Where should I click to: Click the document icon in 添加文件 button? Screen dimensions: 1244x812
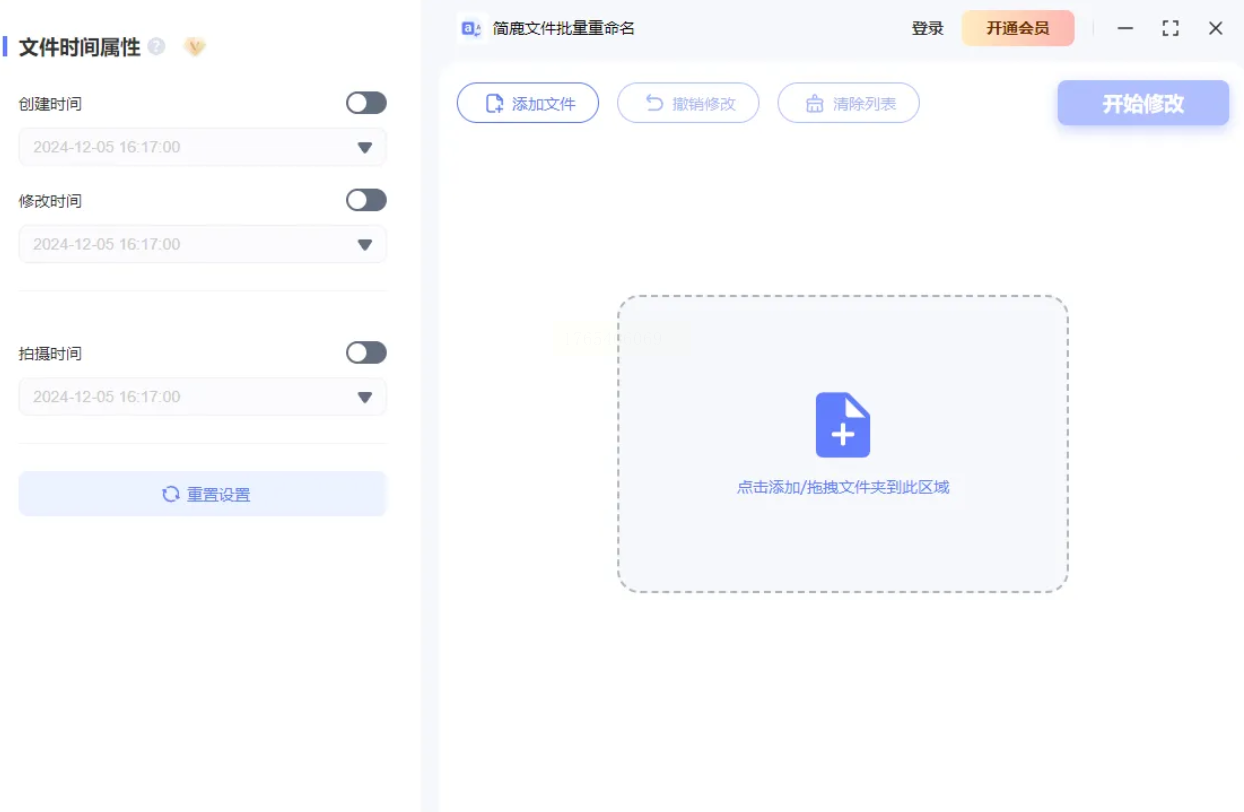(494, 103)
